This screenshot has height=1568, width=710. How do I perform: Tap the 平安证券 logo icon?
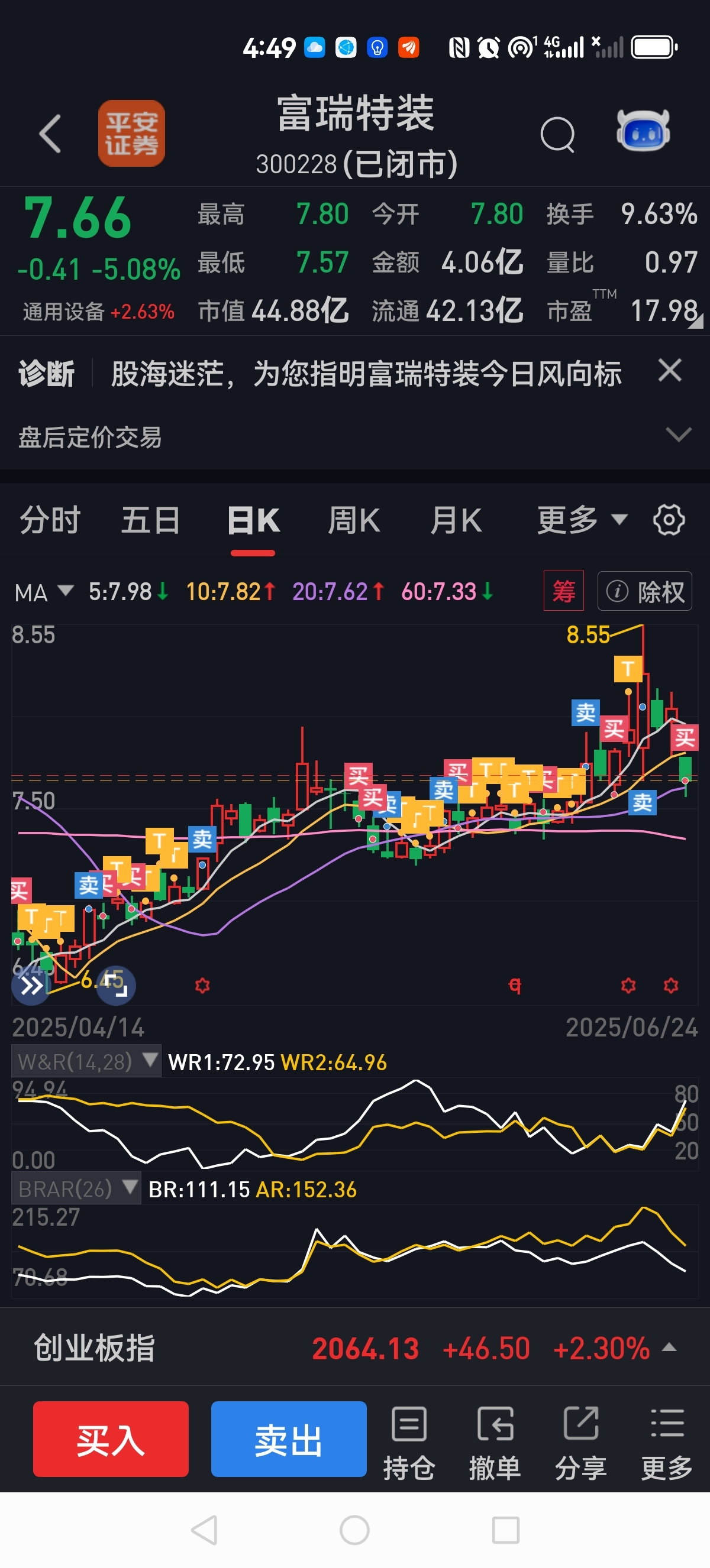tap(131, 133)
